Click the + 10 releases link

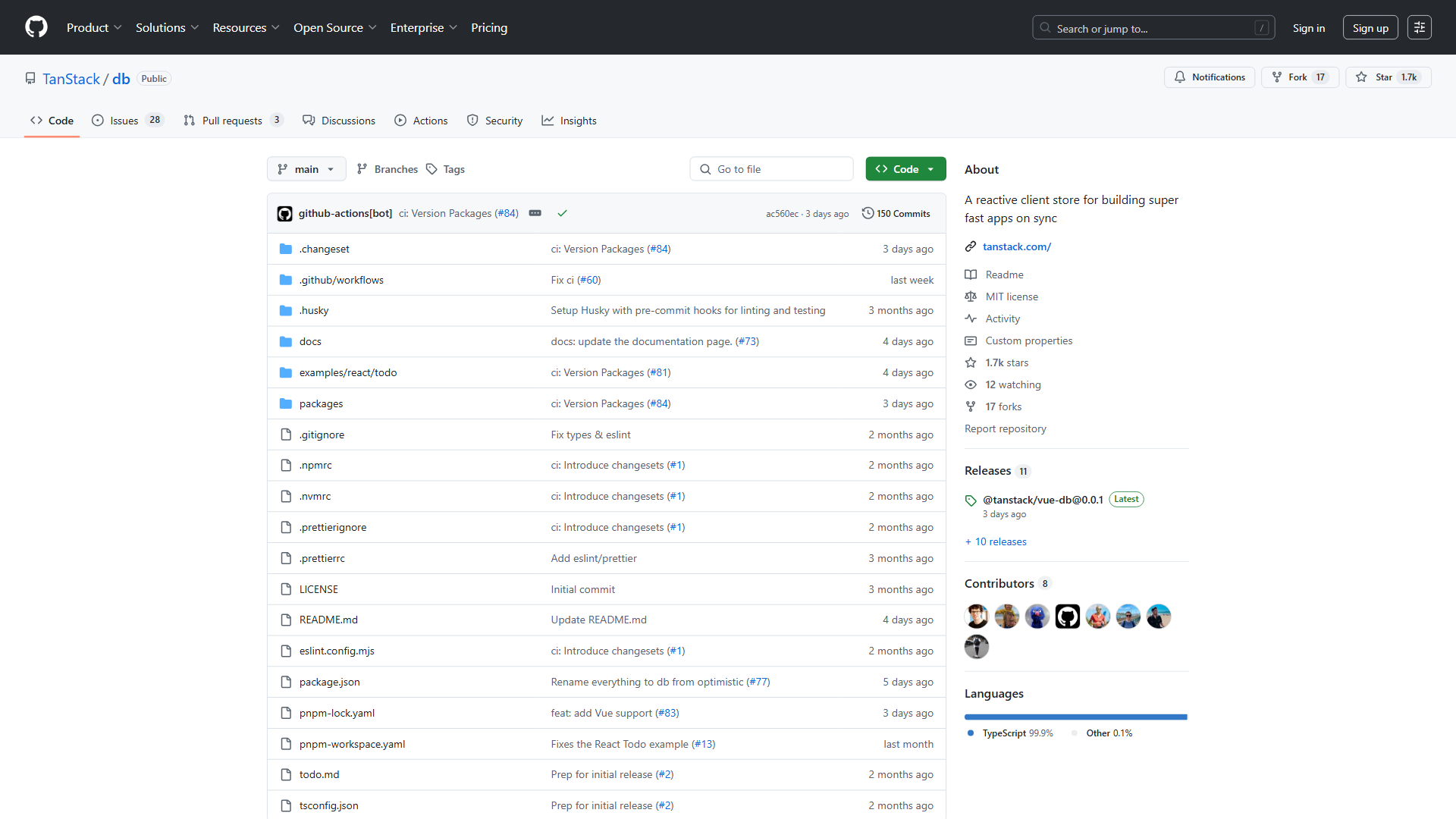[x=996, y=541]
